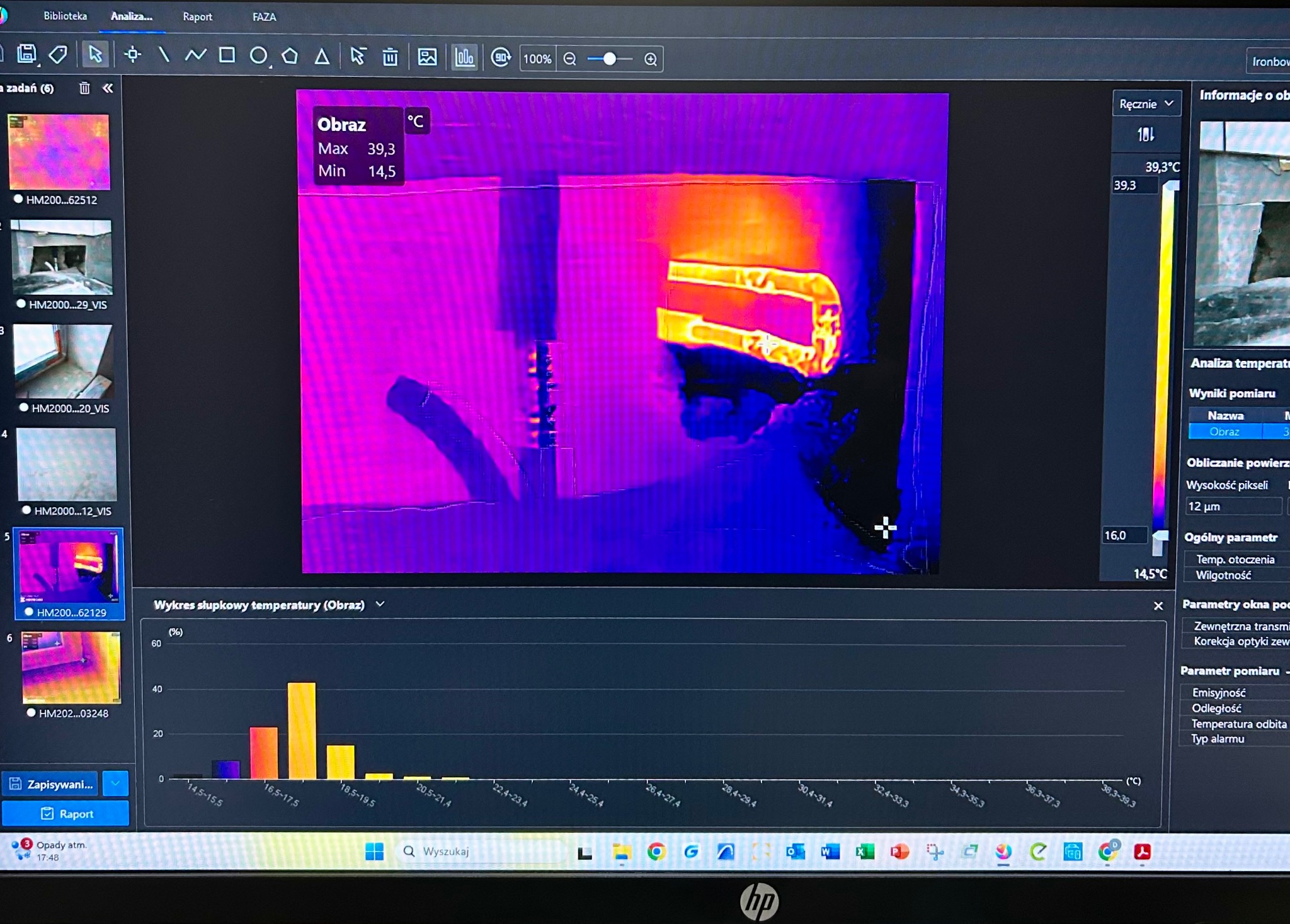Open the Biblioteka tab

pos(65,16)
